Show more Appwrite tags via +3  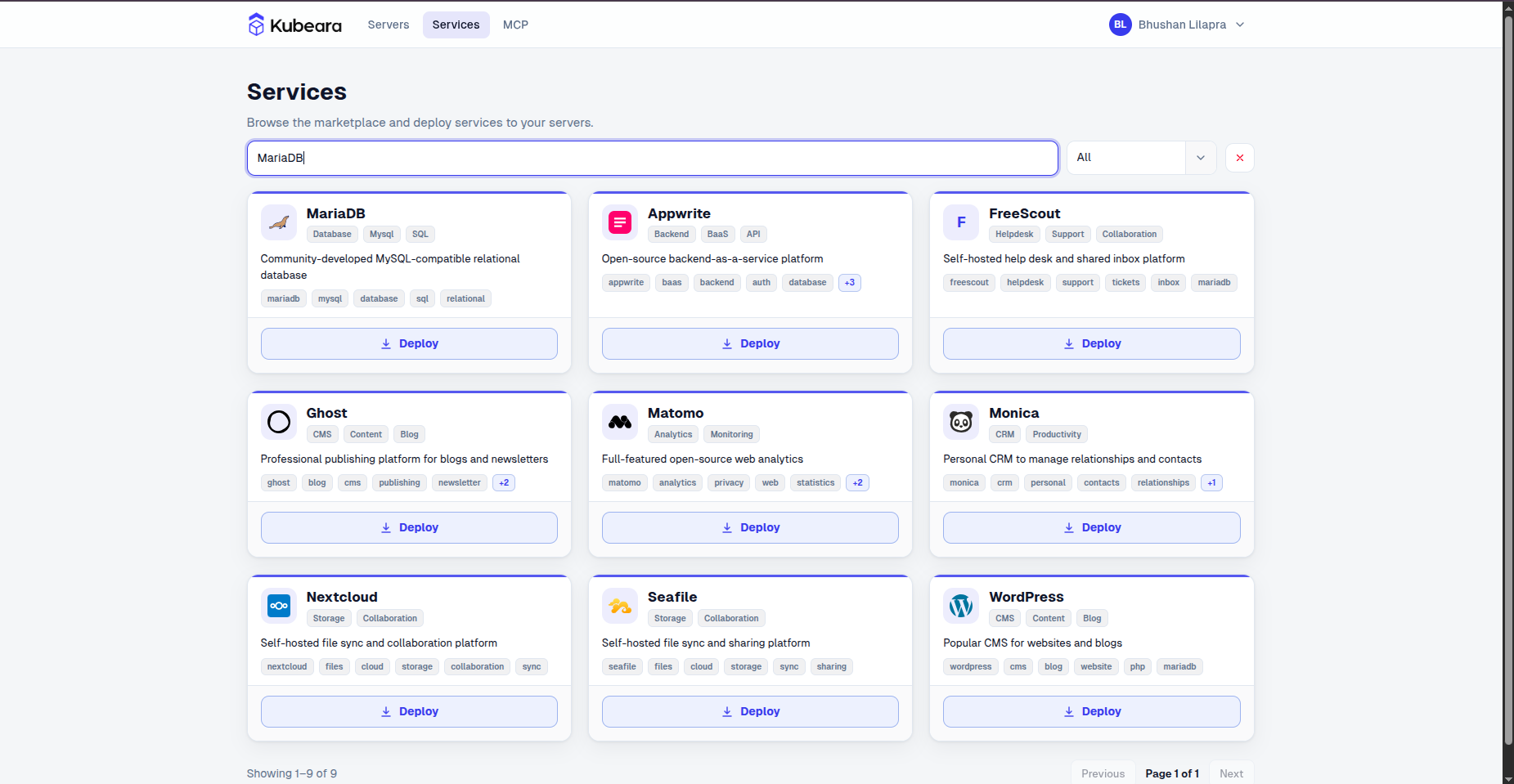pyautogui.click(x=850, y=283)
